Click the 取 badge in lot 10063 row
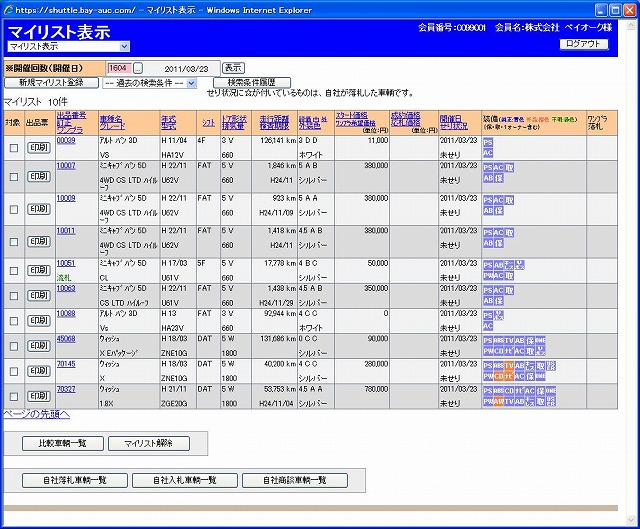 (509, 291)
